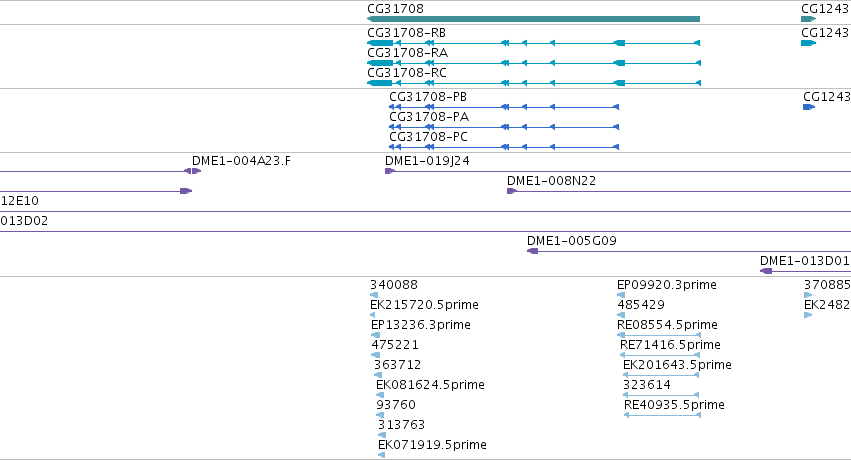Click the CG31708-RB terminal thick exon
This screenshot has width=851, height=460.
[380, 43]
